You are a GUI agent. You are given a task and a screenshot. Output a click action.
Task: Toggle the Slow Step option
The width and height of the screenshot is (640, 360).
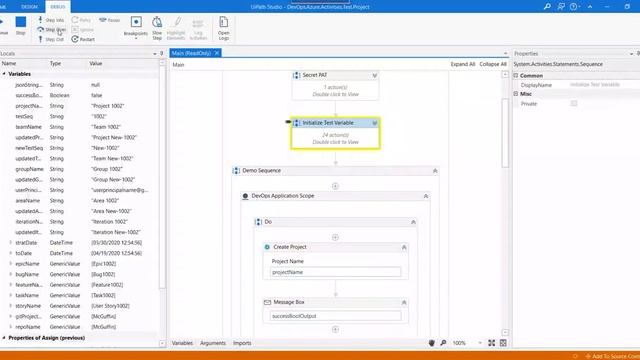tap(157, 28)
